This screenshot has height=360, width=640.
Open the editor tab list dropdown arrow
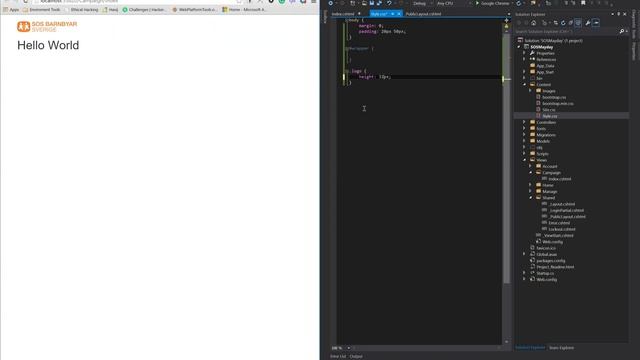pos(509,14)
